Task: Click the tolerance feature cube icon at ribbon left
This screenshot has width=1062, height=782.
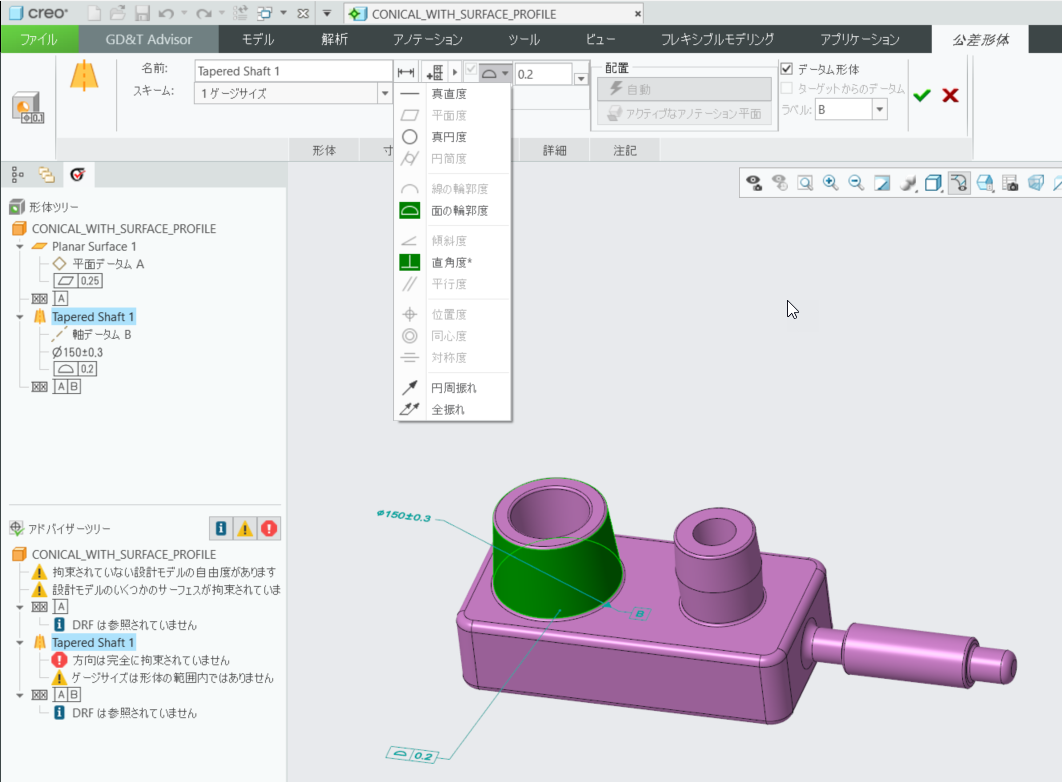Action: tap(28, 108)
